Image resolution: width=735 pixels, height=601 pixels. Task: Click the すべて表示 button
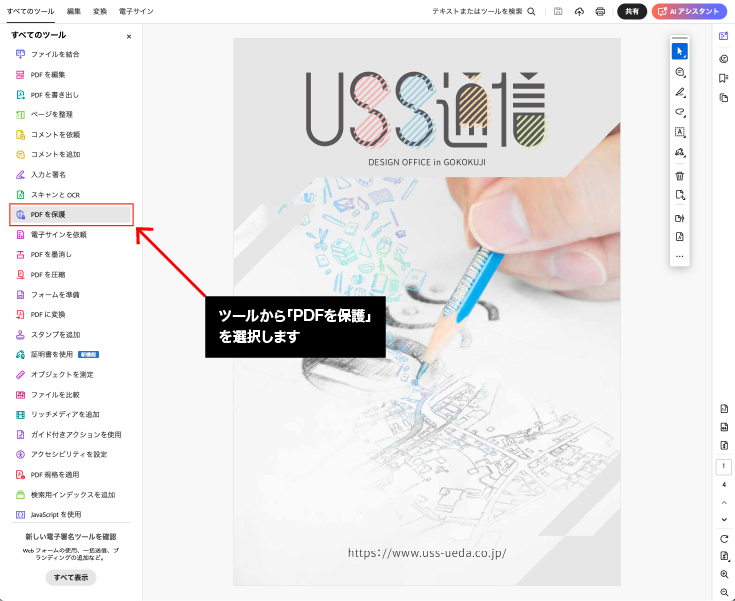[x=71, y=578]
